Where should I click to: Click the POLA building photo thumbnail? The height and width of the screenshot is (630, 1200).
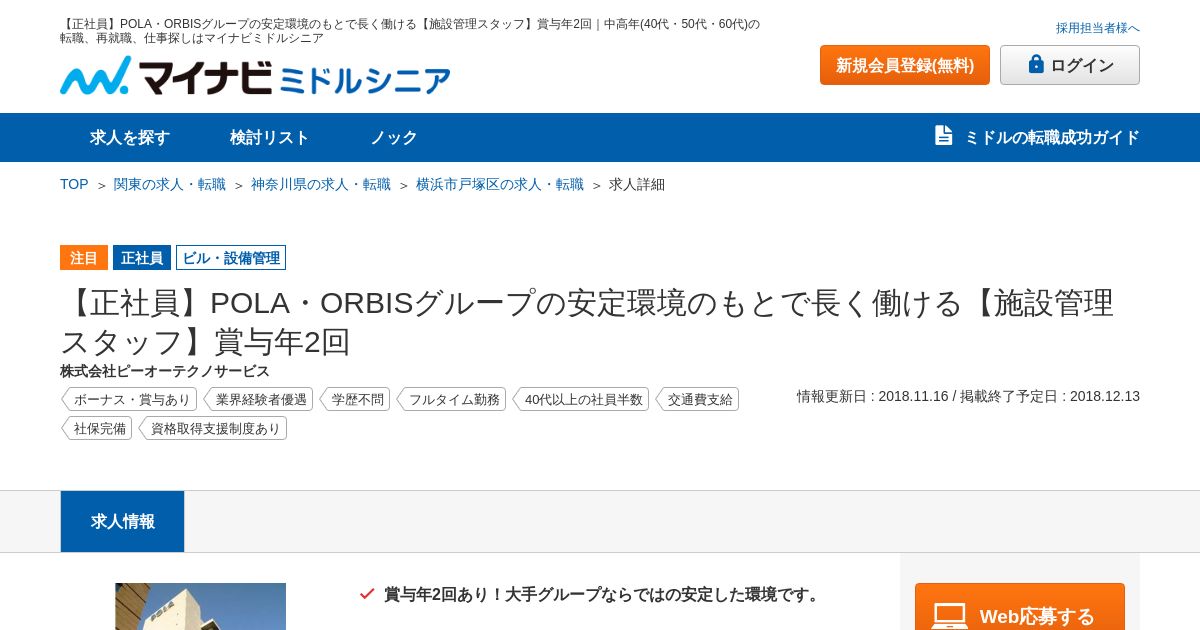pos(200,606)
